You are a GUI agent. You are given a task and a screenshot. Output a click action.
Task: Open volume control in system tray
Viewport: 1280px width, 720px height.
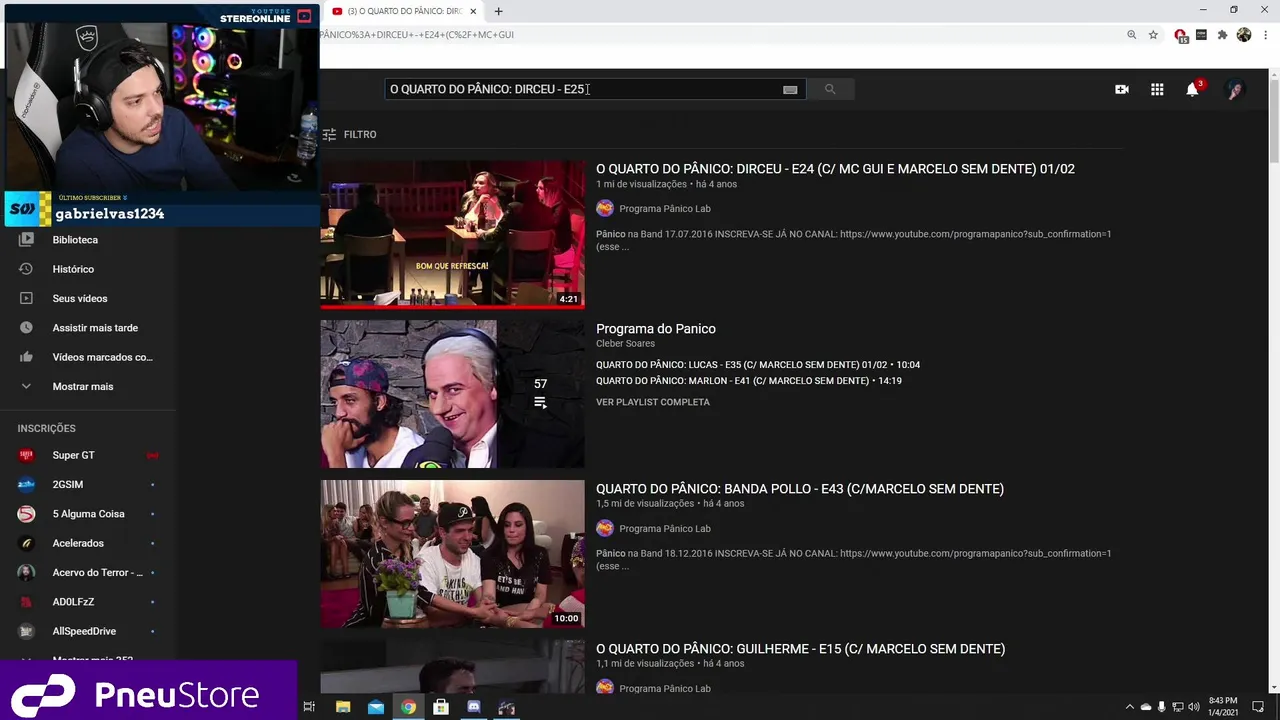1193,707
